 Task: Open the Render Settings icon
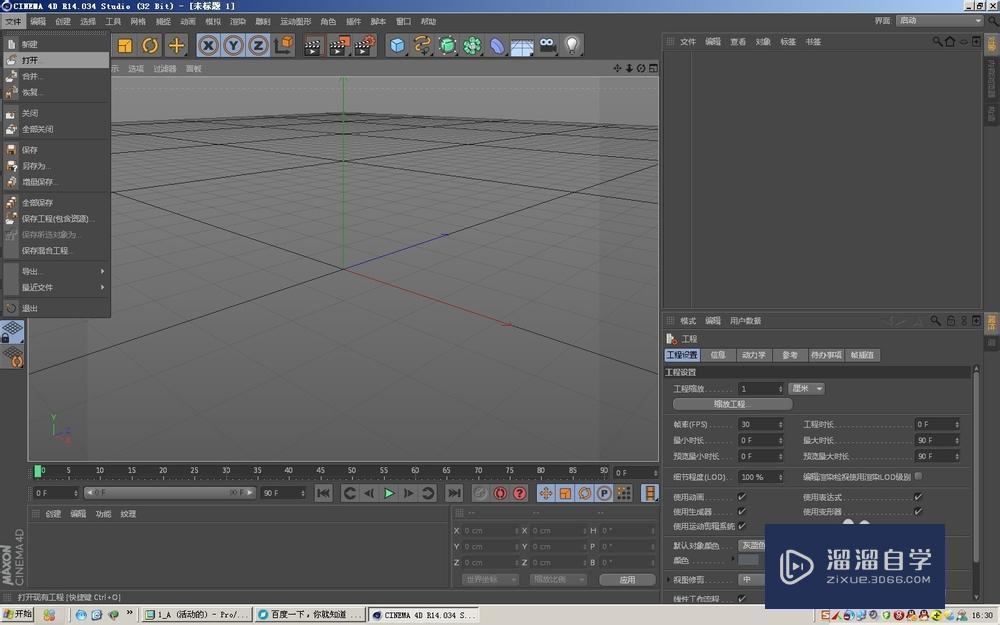[364, 45]
